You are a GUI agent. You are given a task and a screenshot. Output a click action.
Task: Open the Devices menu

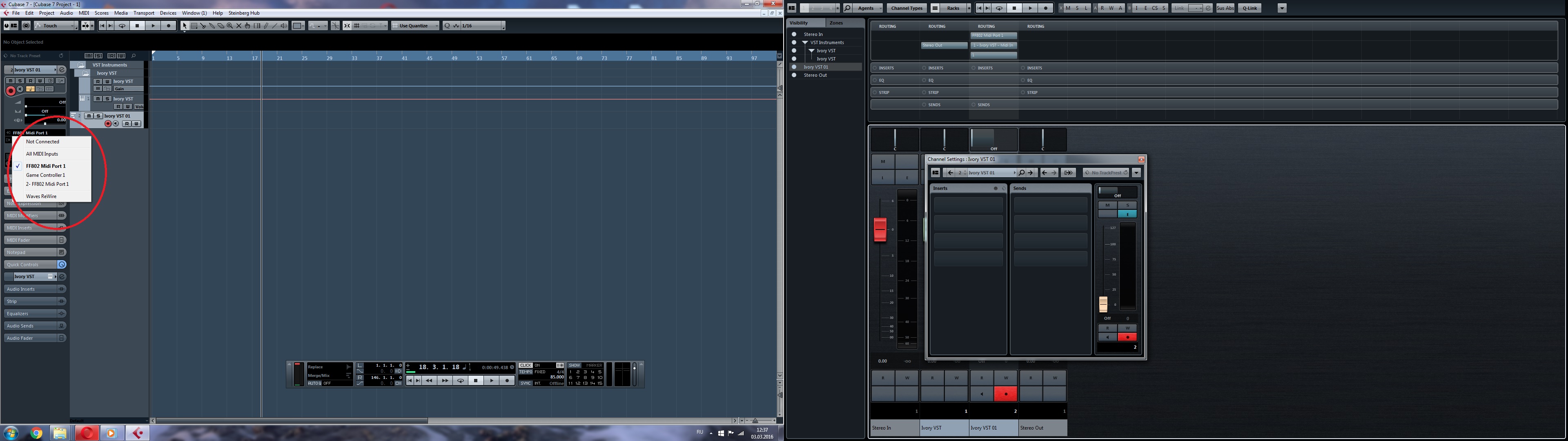[x=168, y=13]
